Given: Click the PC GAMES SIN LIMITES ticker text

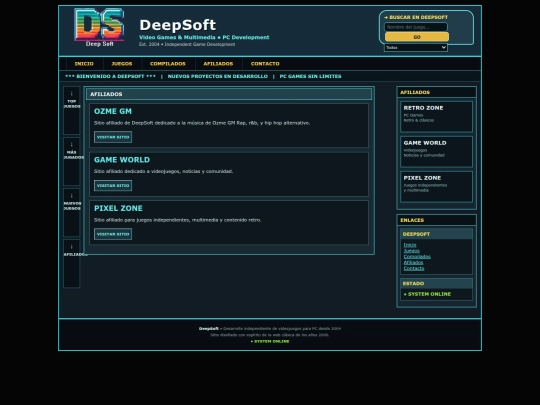Looking at the screenshot, I should coord(310,76).
